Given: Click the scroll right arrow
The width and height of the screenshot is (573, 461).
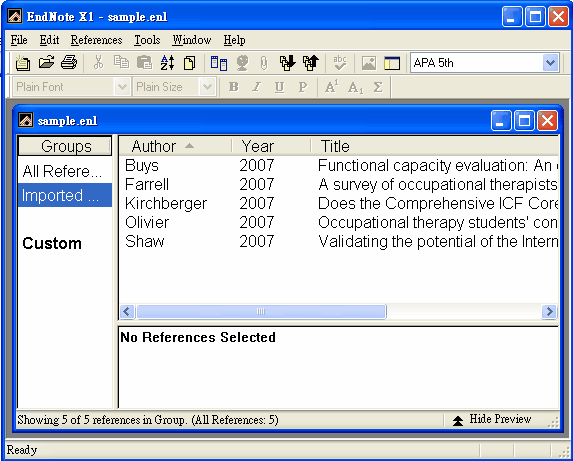Looking at the screenshot, I should click(x=549, y=312).
